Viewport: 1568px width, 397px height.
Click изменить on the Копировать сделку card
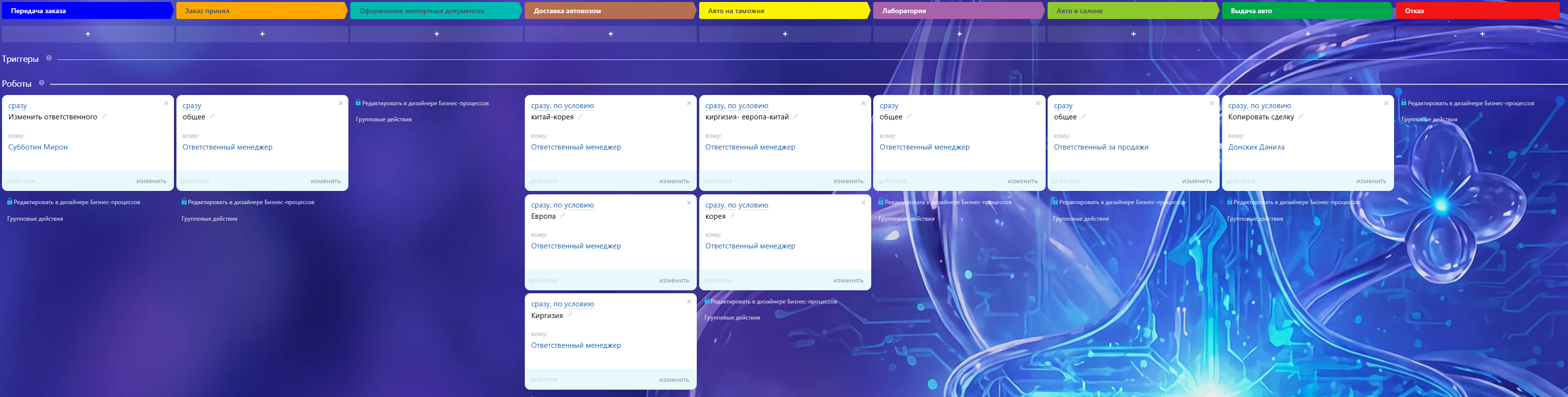coord(1372,181)
